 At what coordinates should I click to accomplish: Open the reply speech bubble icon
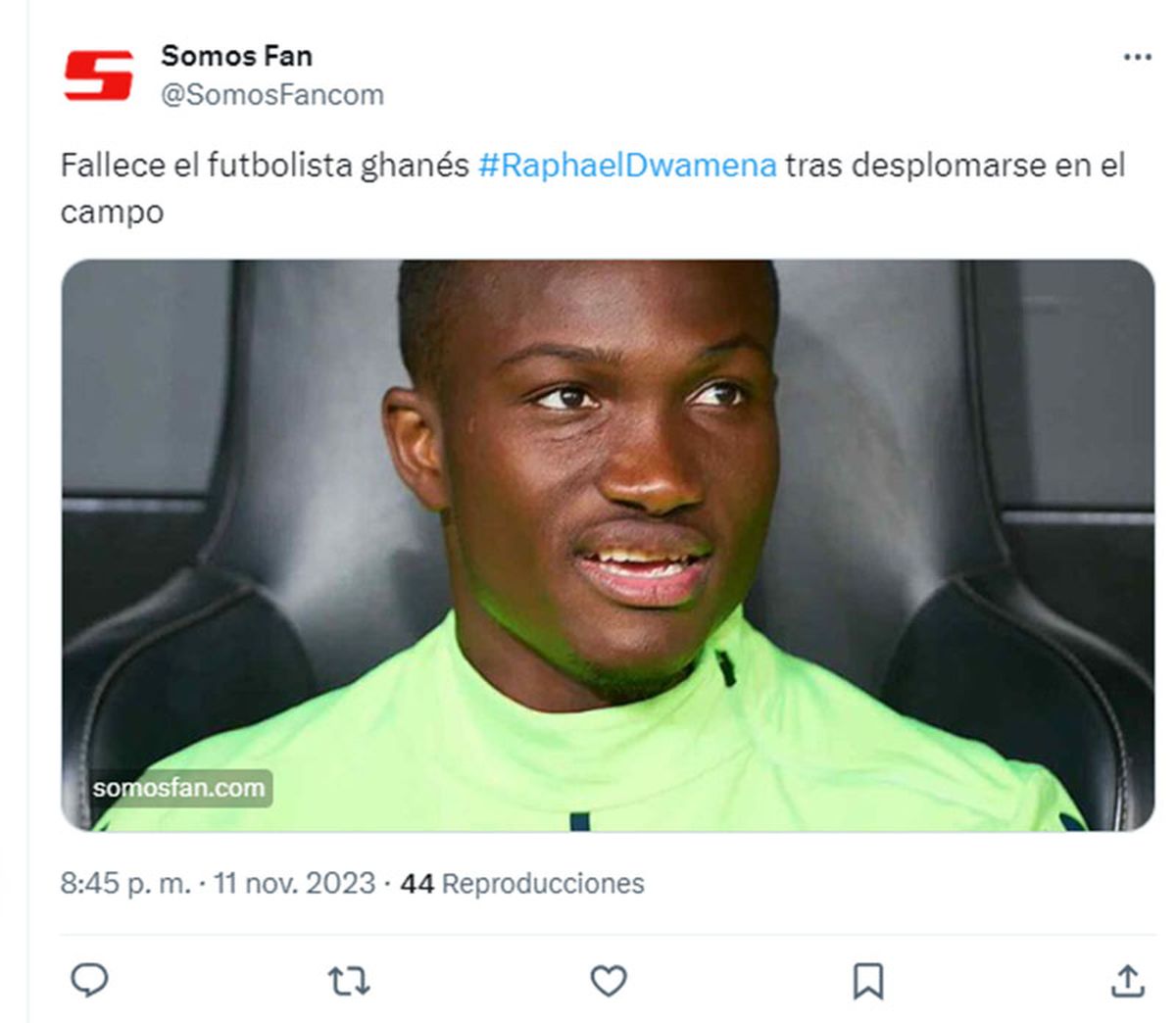click(89, 979)
